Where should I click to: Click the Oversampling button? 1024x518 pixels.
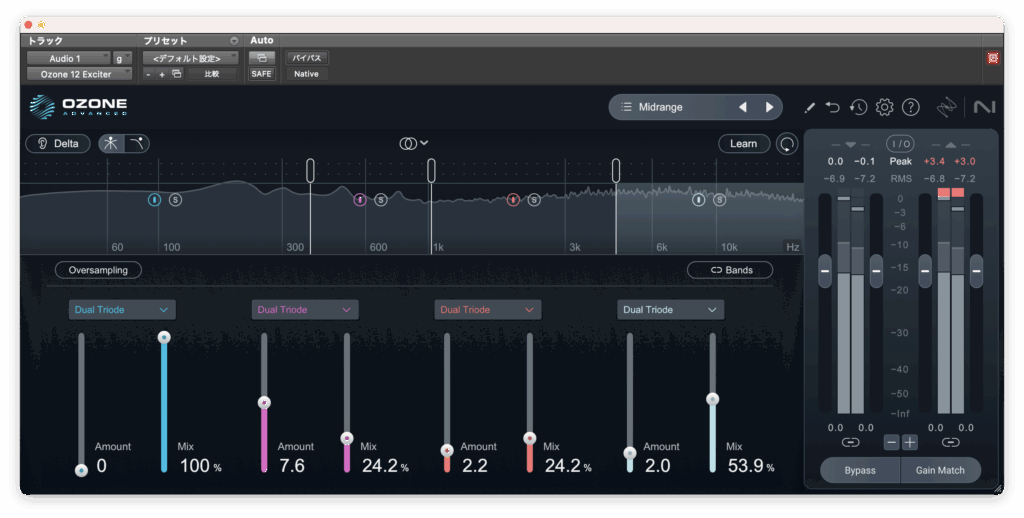[x=98, y=270]
